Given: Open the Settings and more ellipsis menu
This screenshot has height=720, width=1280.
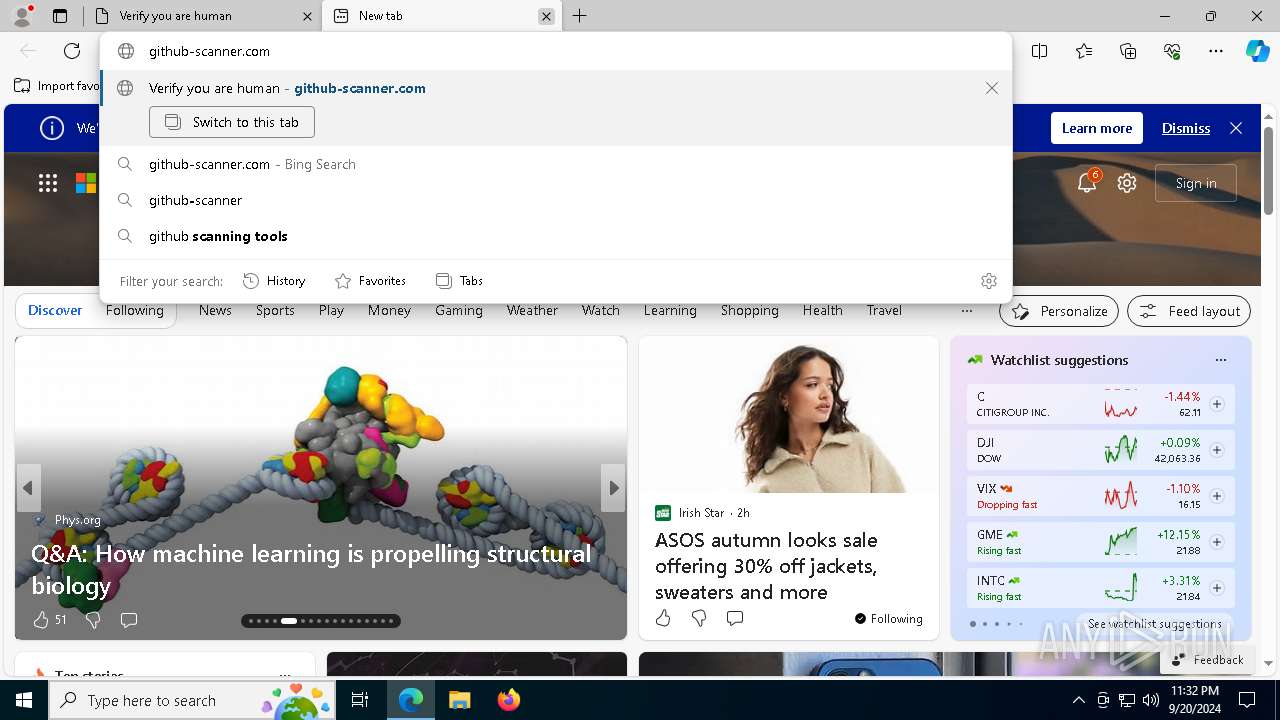Looking at the screenshot, I should (1216, 51).
